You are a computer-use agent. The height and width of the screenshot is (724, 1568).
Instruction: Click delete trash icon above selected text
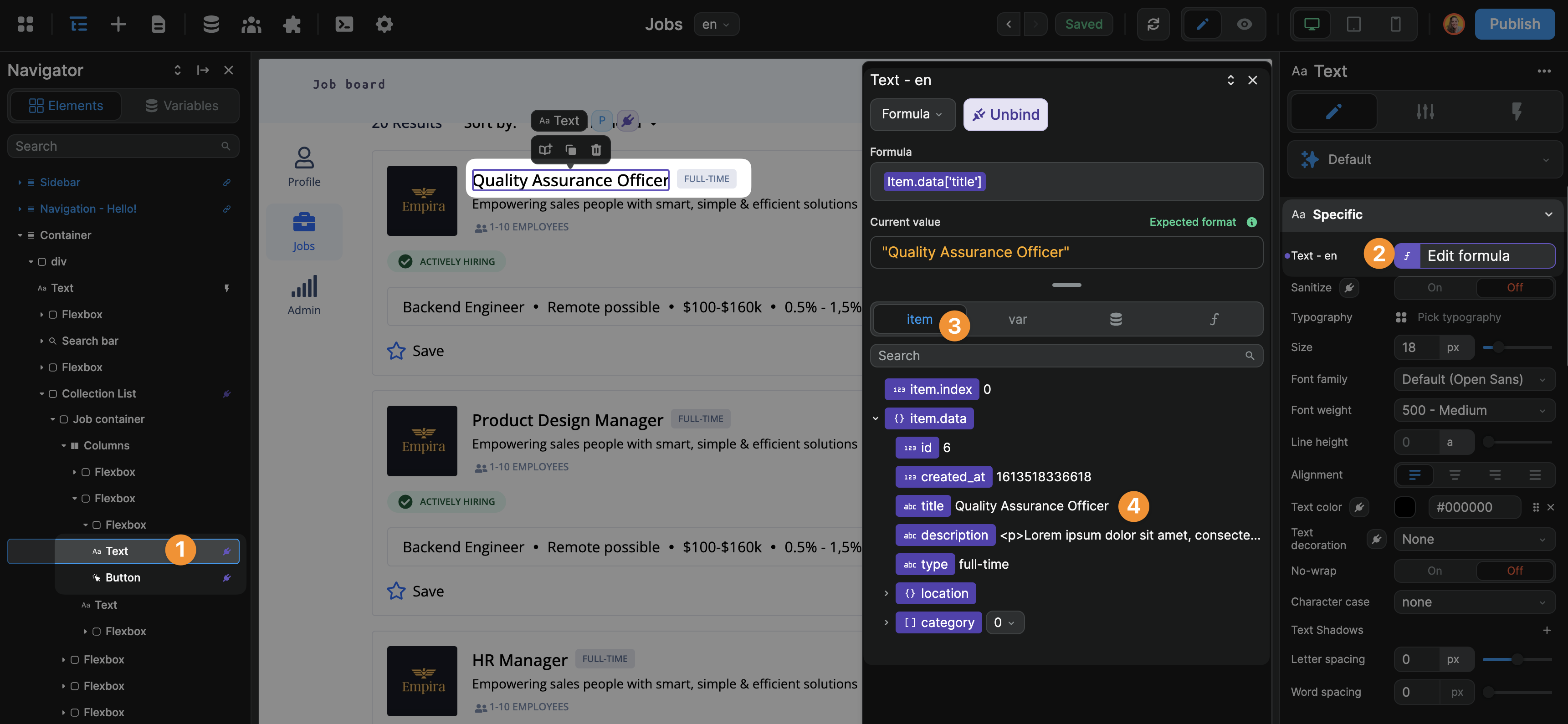click(x=596, y=150)
